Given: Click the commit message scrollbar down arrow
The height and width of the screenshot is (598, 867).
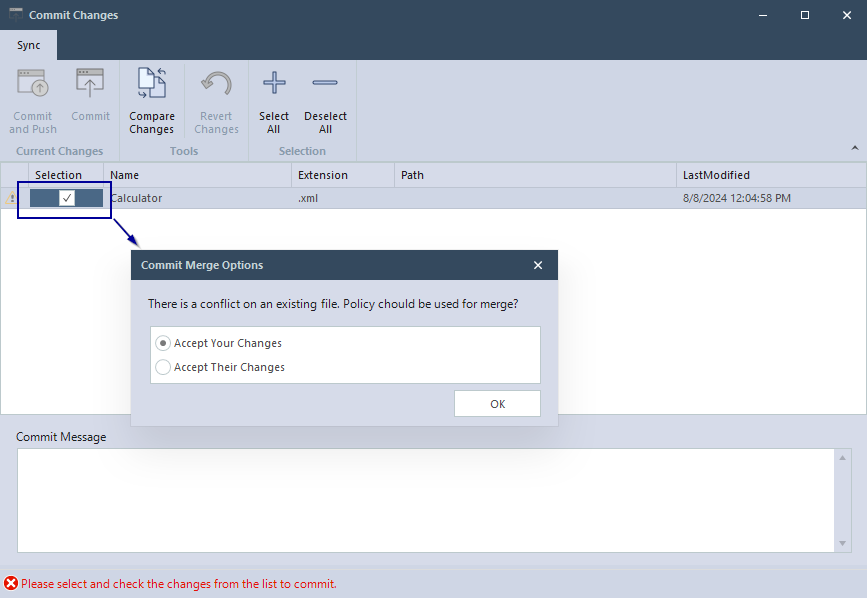Looking at the screenshot, I should click(842, 543).
